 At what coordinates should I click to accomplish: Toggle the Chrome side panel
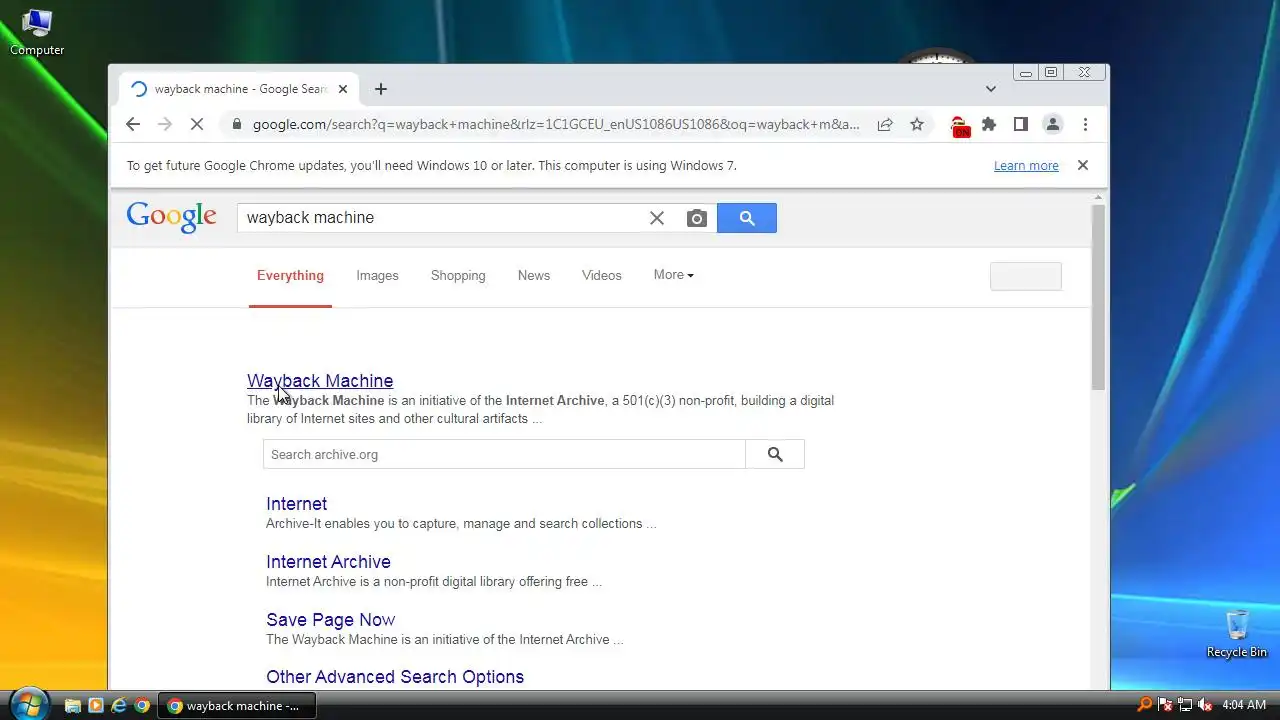(x=1021, y=124)
